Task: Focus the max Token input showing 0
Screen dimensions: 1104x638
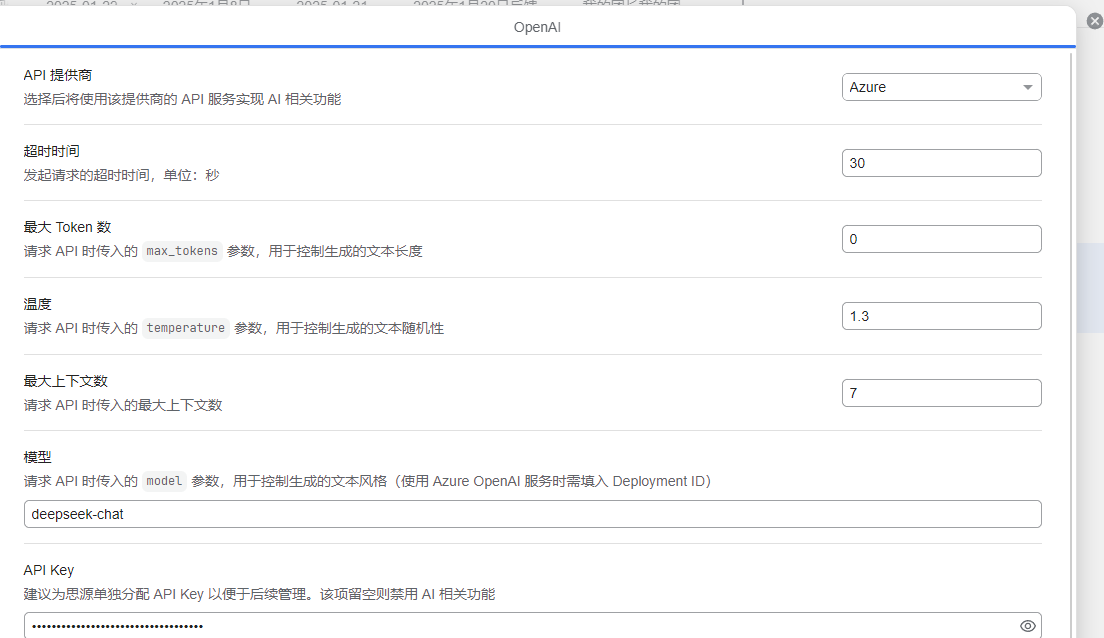Action: (941, 239)
